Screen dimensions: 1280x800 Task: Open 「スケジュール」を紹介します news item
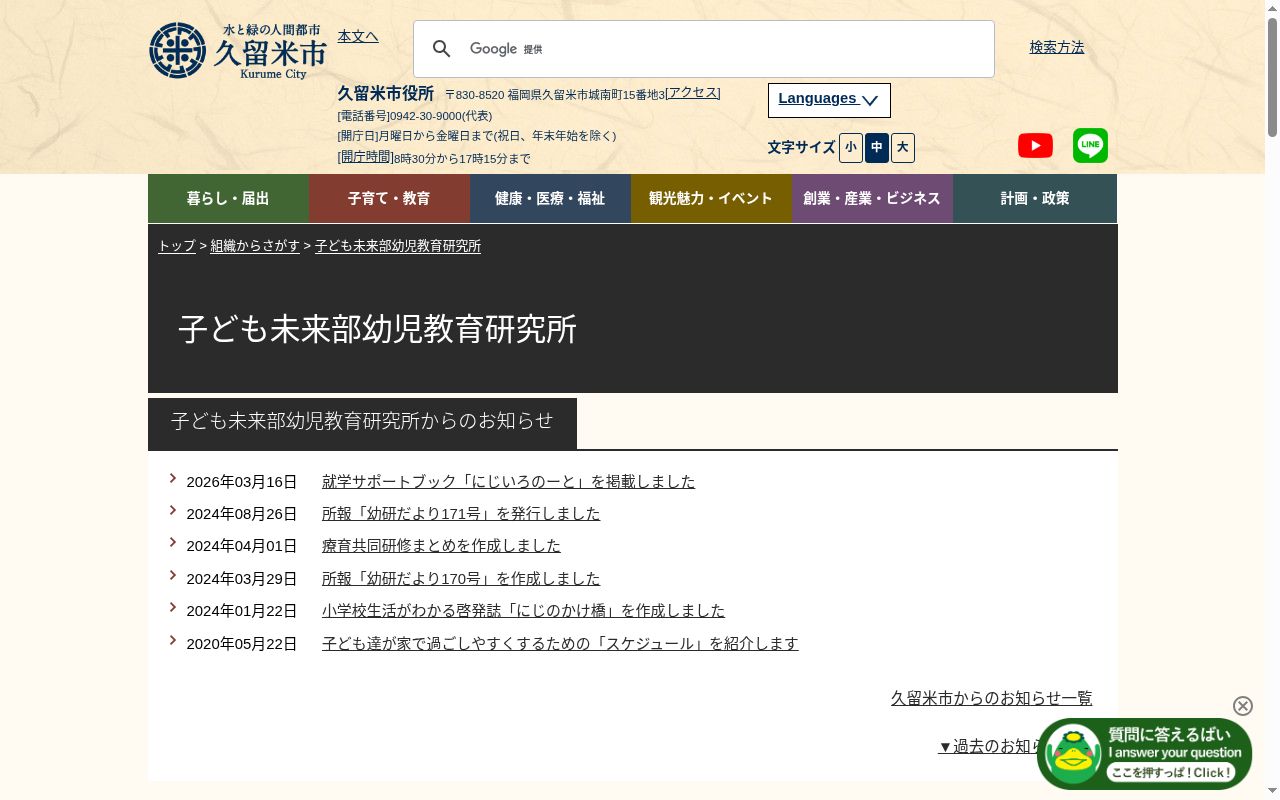point(560,643)
